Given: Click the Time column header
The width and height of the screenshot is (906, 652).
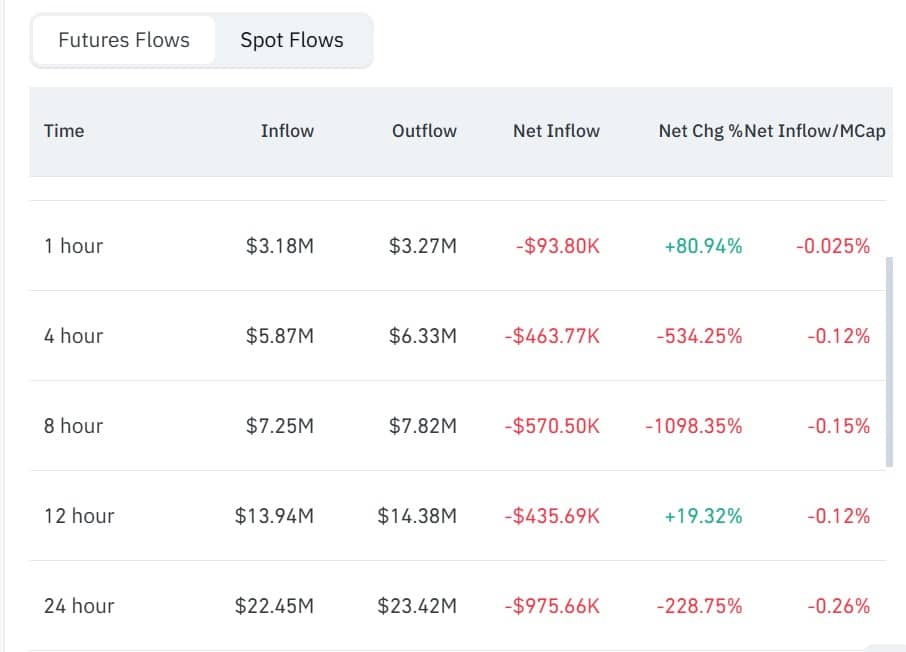Looking at the screenshot, I should pyautogui.click(x=64, y=131).
